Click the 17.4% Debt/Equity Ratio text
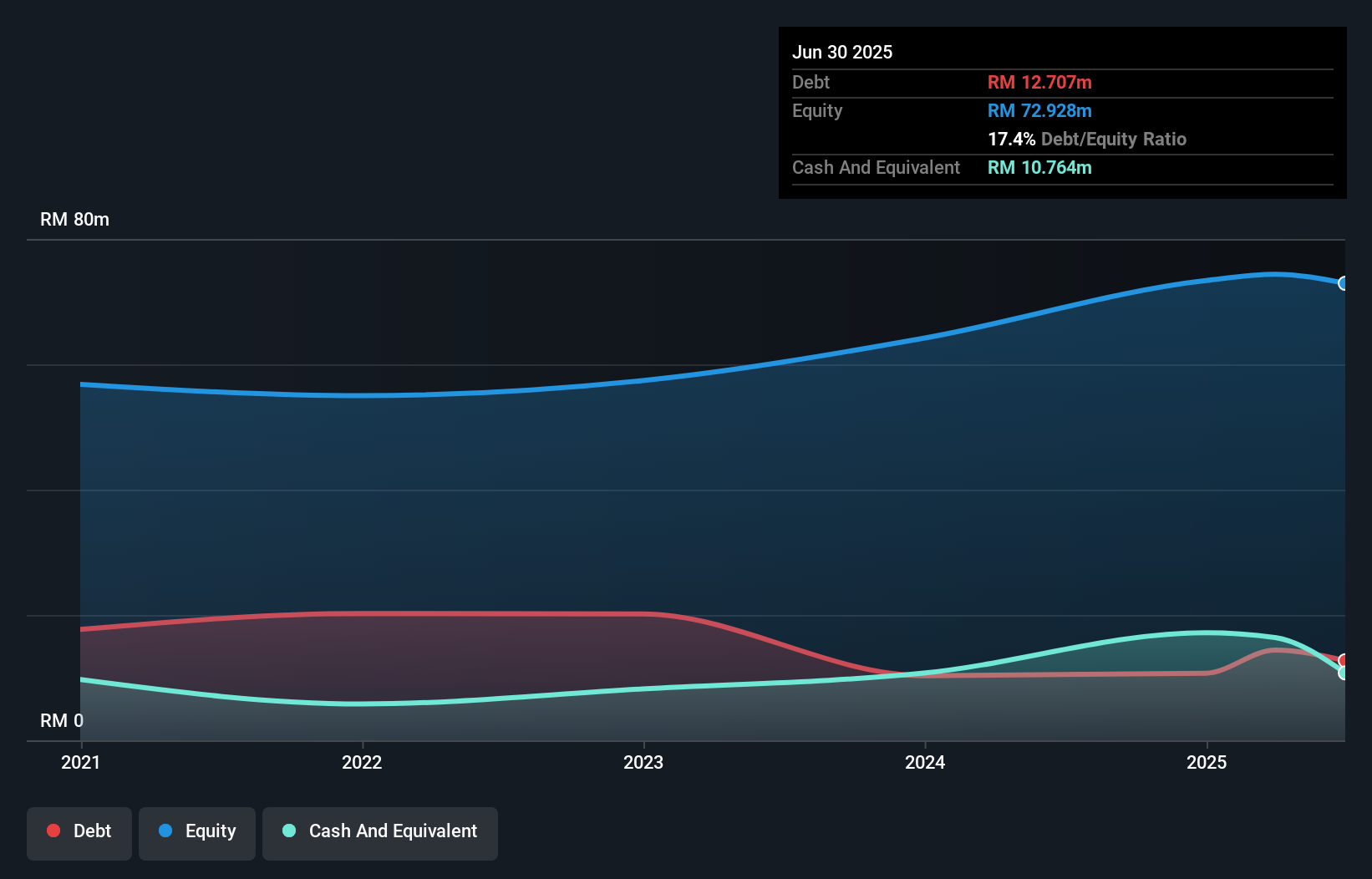Viewport: 1372px width, 879px height. pyautogui.click(x=1087, y=140)
